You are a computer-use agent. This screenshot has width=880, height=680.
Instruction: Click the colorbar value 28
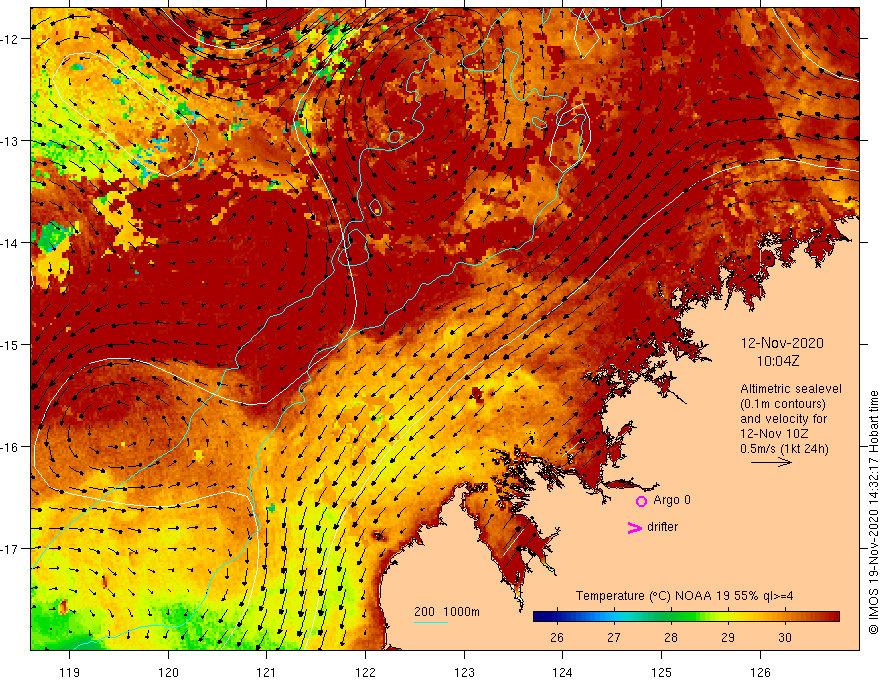[x=671, y=637]
